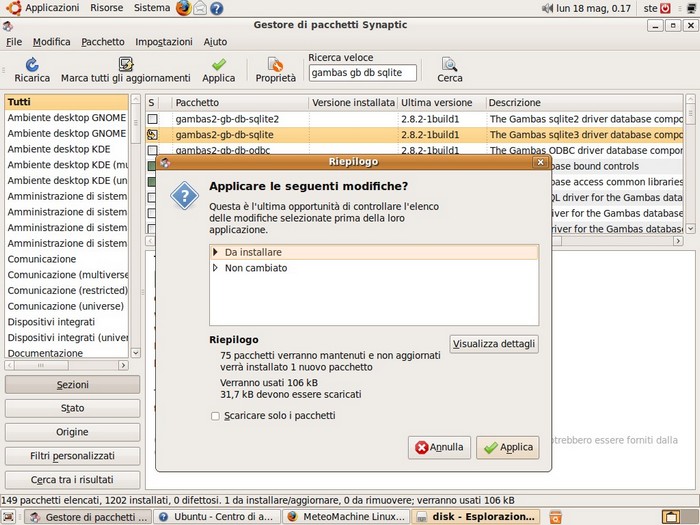Expand the Da installare tree row

[x=216, y=252]
